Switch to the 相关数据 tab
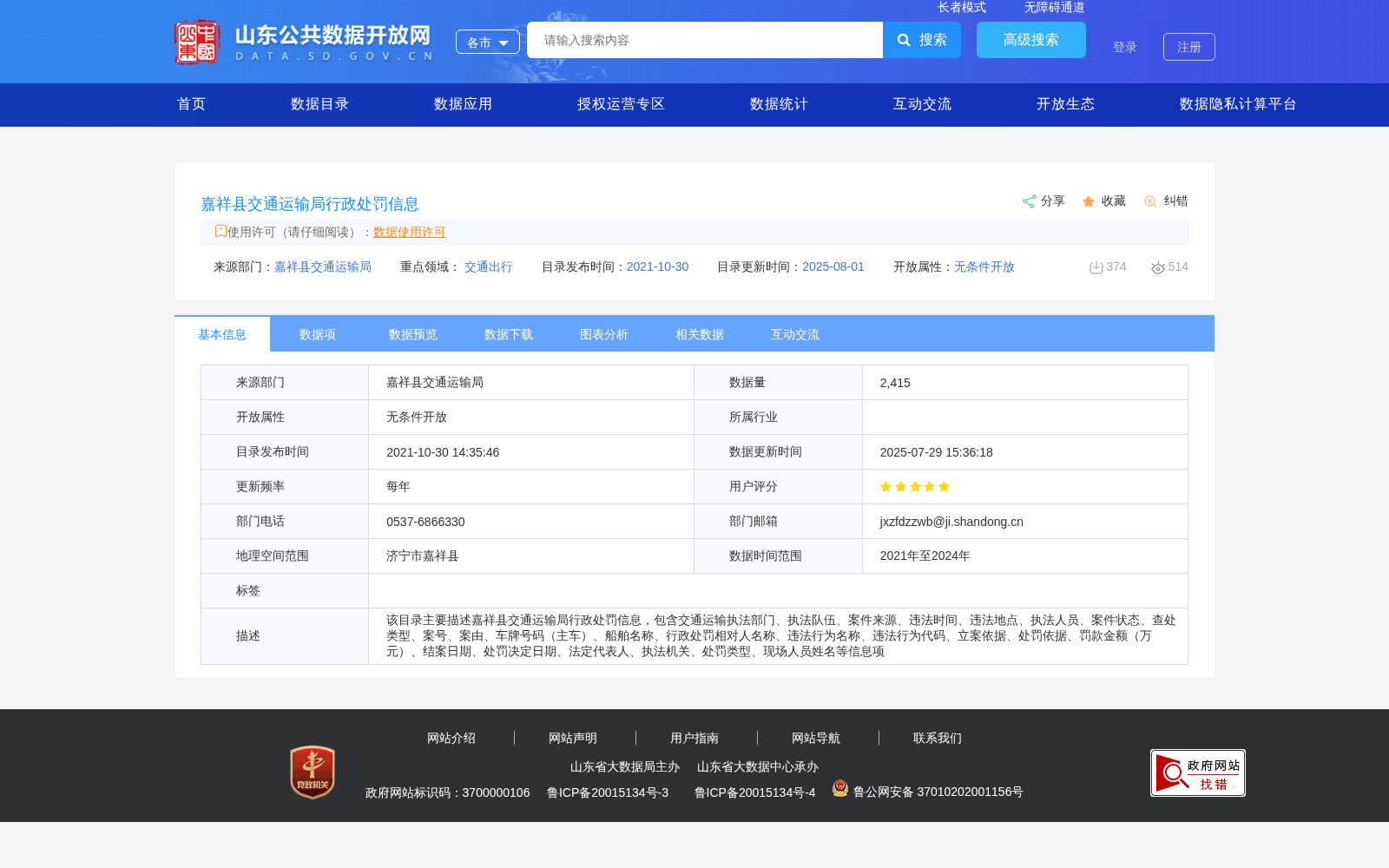 pyautogui.click(x=700, y=334)
